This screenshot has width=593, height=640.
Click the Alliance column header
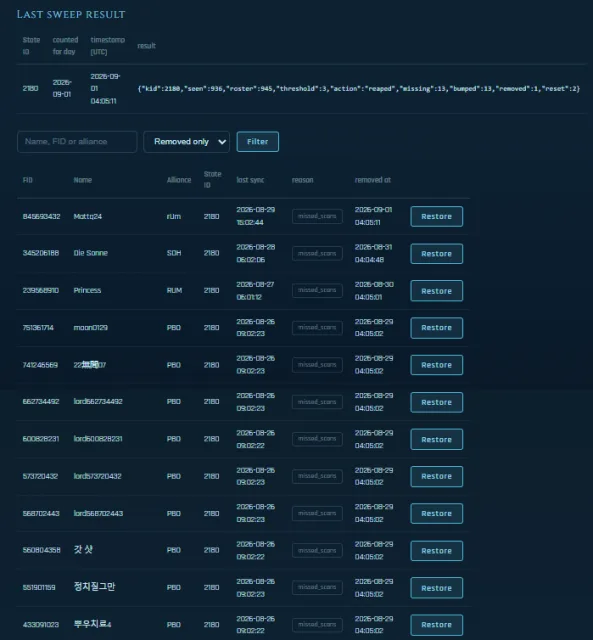[179, 180]
